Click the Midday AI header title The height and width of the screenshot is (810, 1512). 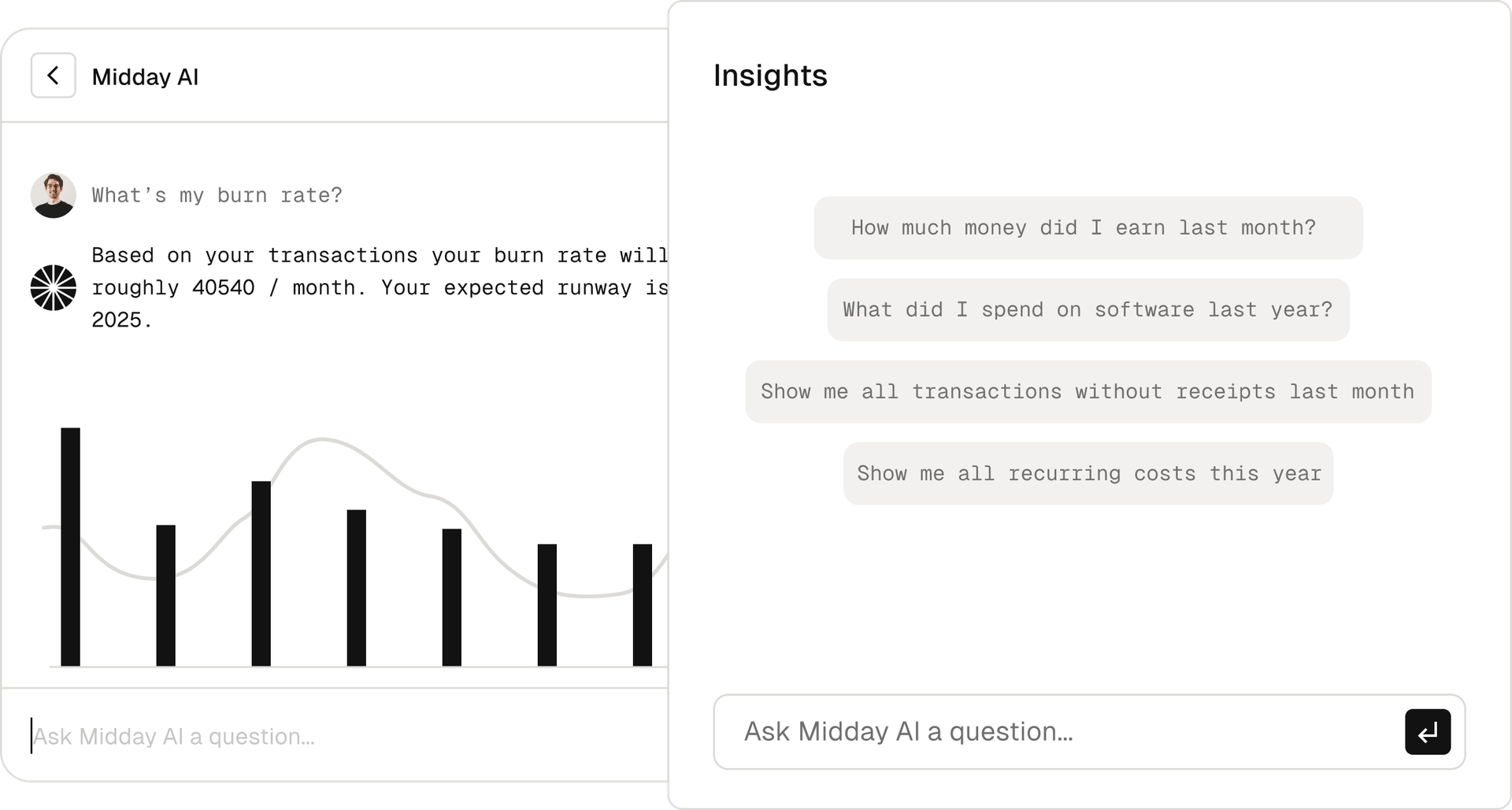click(x=145, y=77)
